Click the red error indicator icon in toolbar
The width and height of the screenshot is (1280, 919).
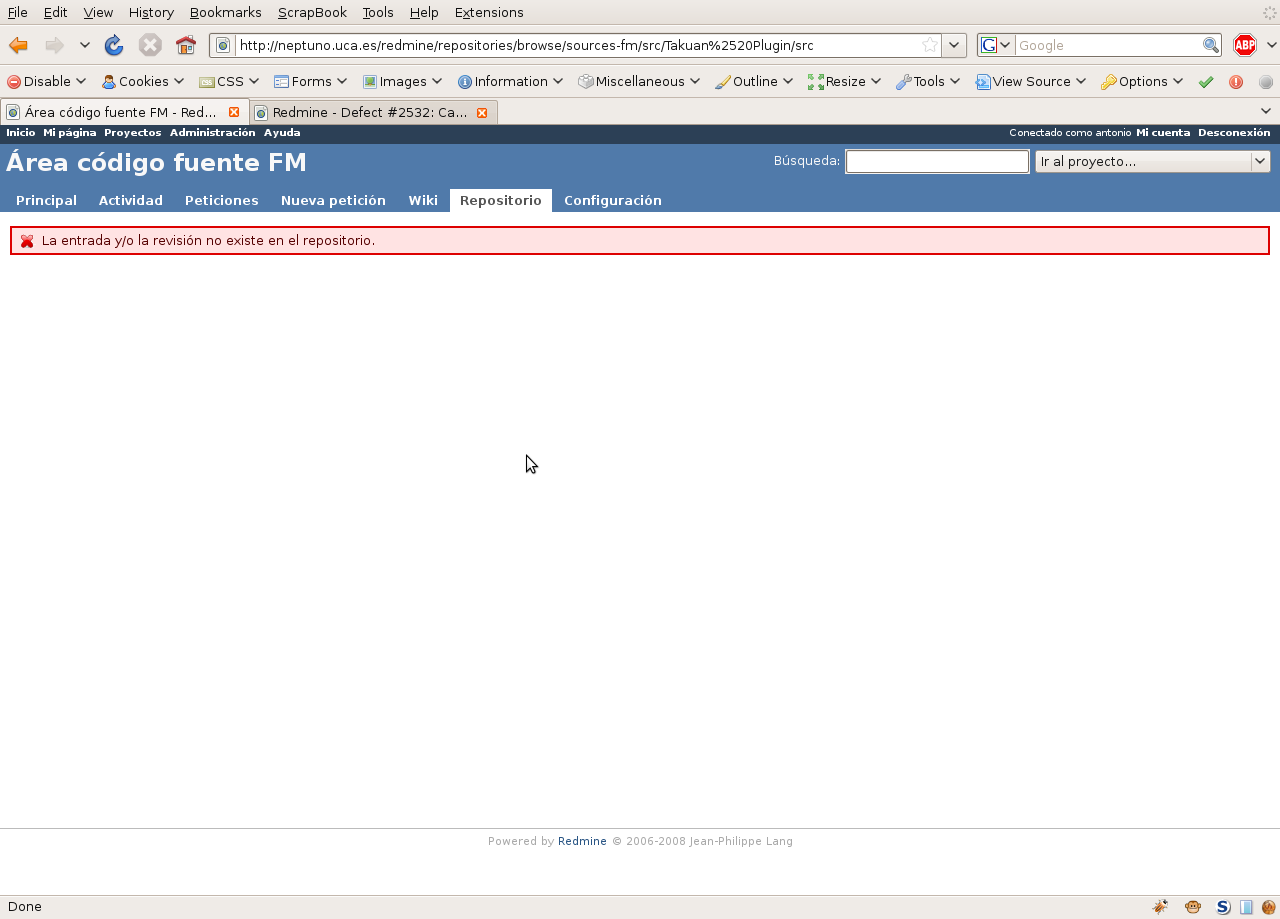tap(1236, 82)
